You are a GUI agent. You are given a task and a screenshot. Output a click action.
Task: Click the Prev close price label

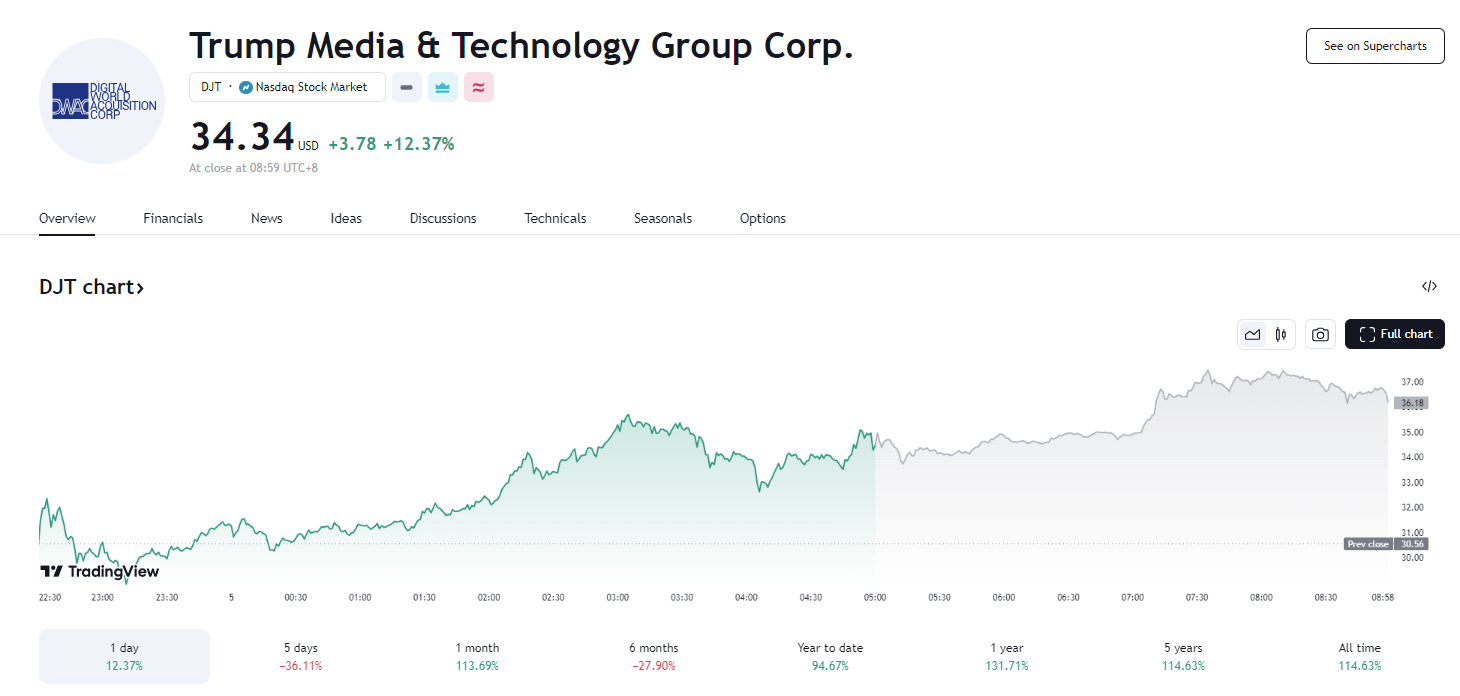click(1368, 544)
